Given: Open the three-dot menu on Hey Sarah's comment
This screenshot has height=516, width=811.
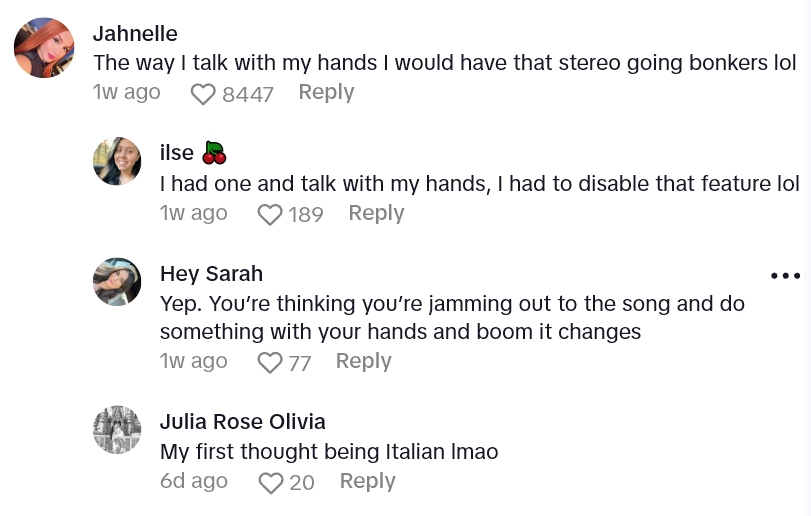Looking at the screenshot, I should coord(785,276).
